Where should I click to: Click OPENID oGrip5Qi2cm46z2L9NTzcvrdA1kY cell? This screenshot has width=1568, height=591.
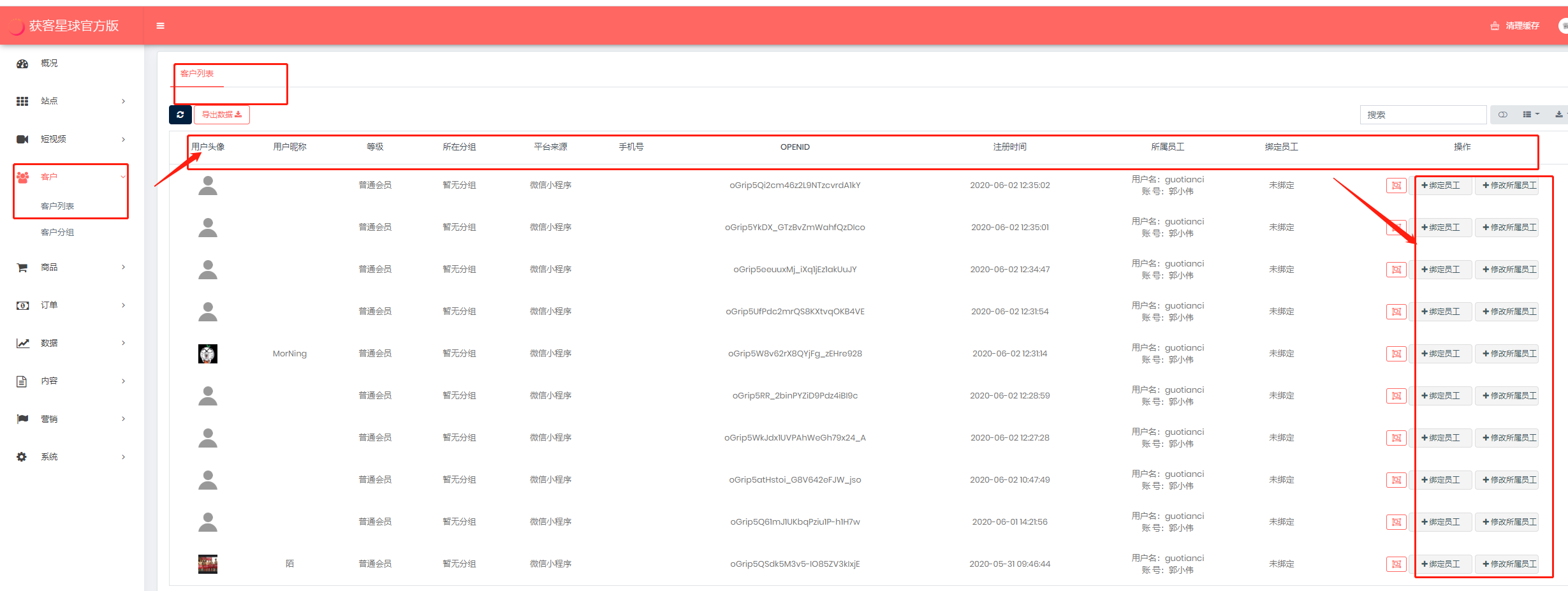[x=795, y=186]
